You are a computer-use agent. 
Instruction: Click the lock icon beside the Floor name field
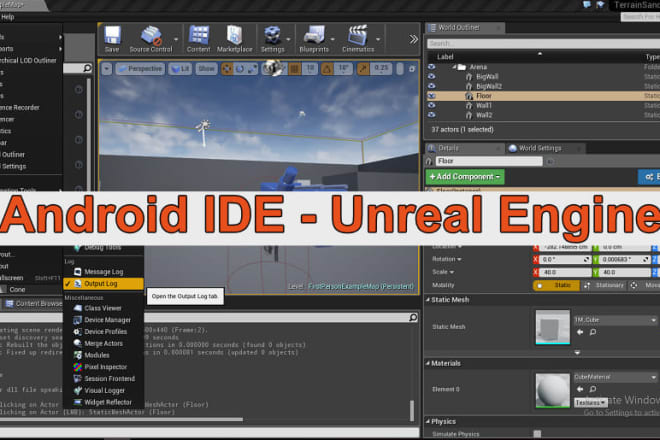tap(550, 161)
